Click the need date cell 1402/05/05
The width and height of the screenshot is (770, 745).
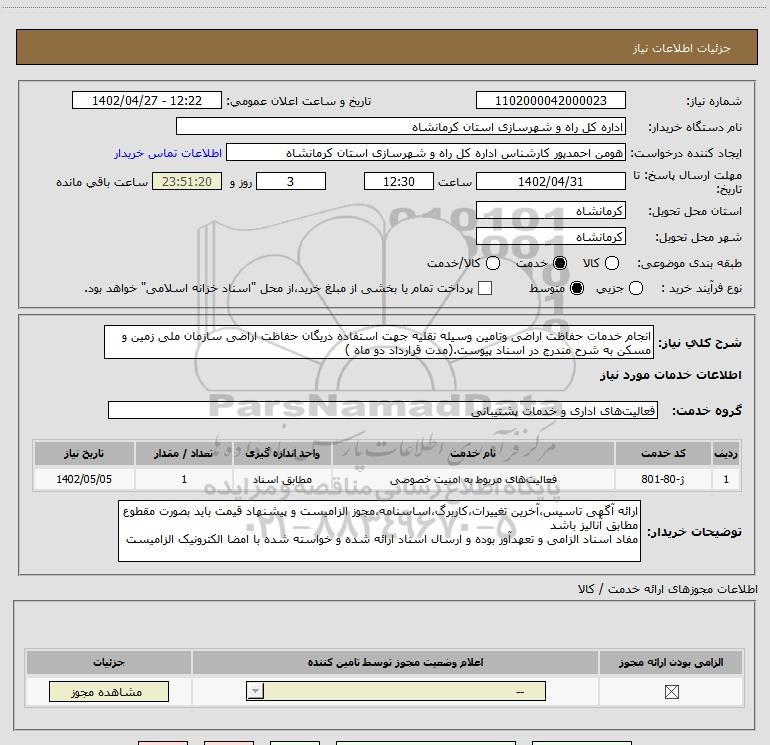click(x=84, y=479)
